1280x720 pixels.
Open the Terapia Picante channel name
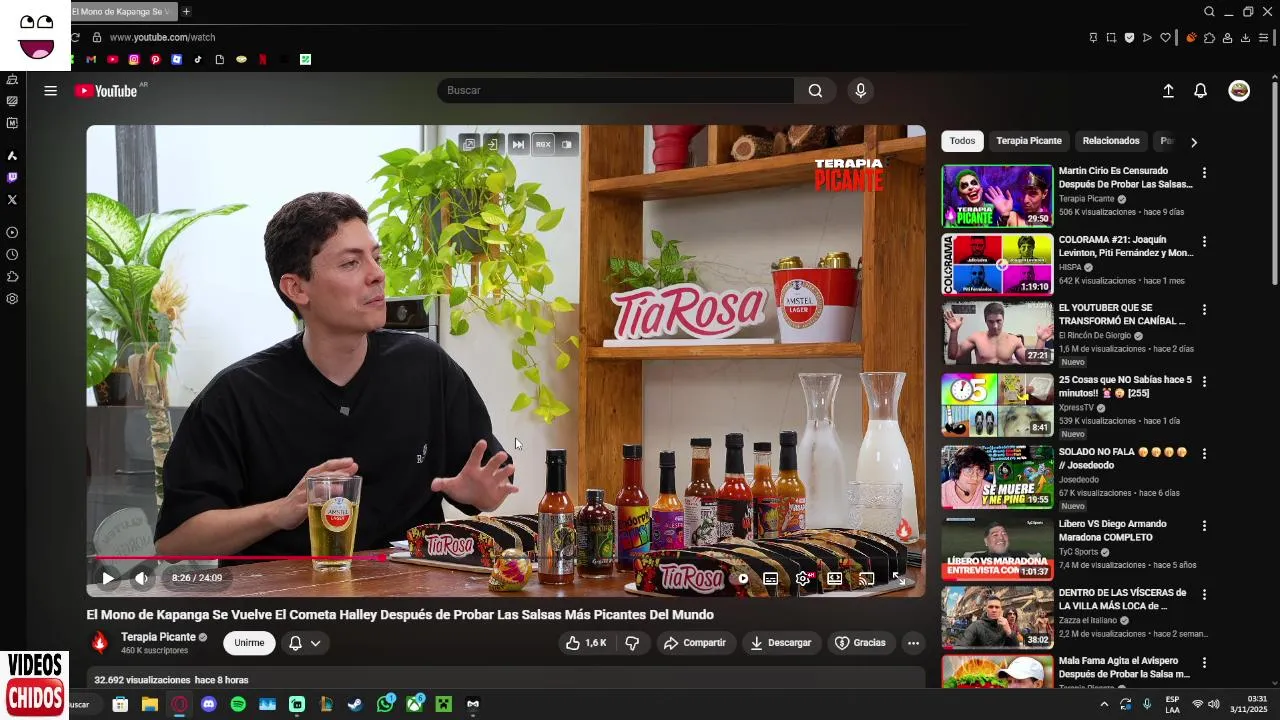158,637
